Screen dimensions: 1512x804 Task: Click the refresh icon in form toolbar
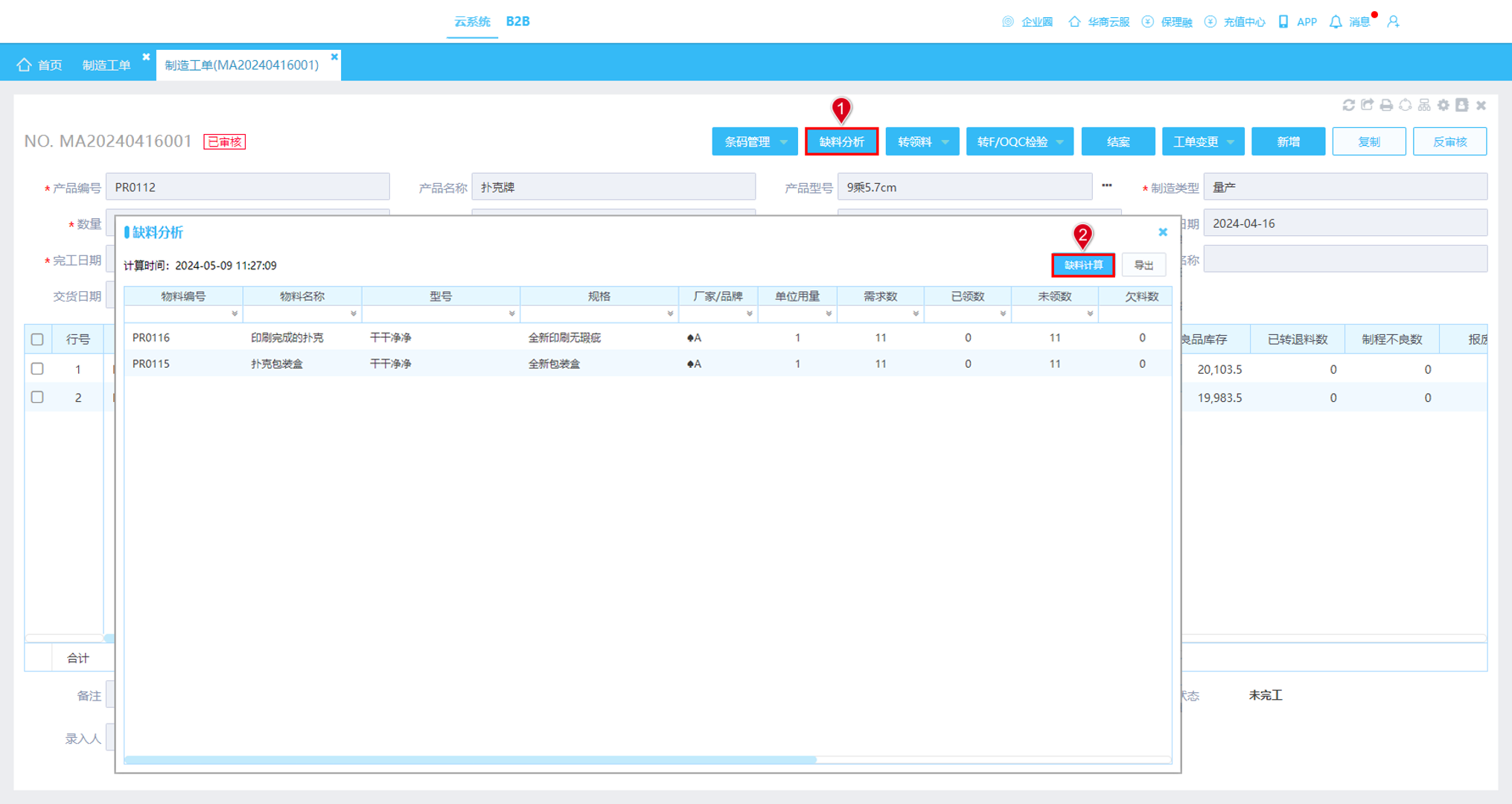(1348, 105)
